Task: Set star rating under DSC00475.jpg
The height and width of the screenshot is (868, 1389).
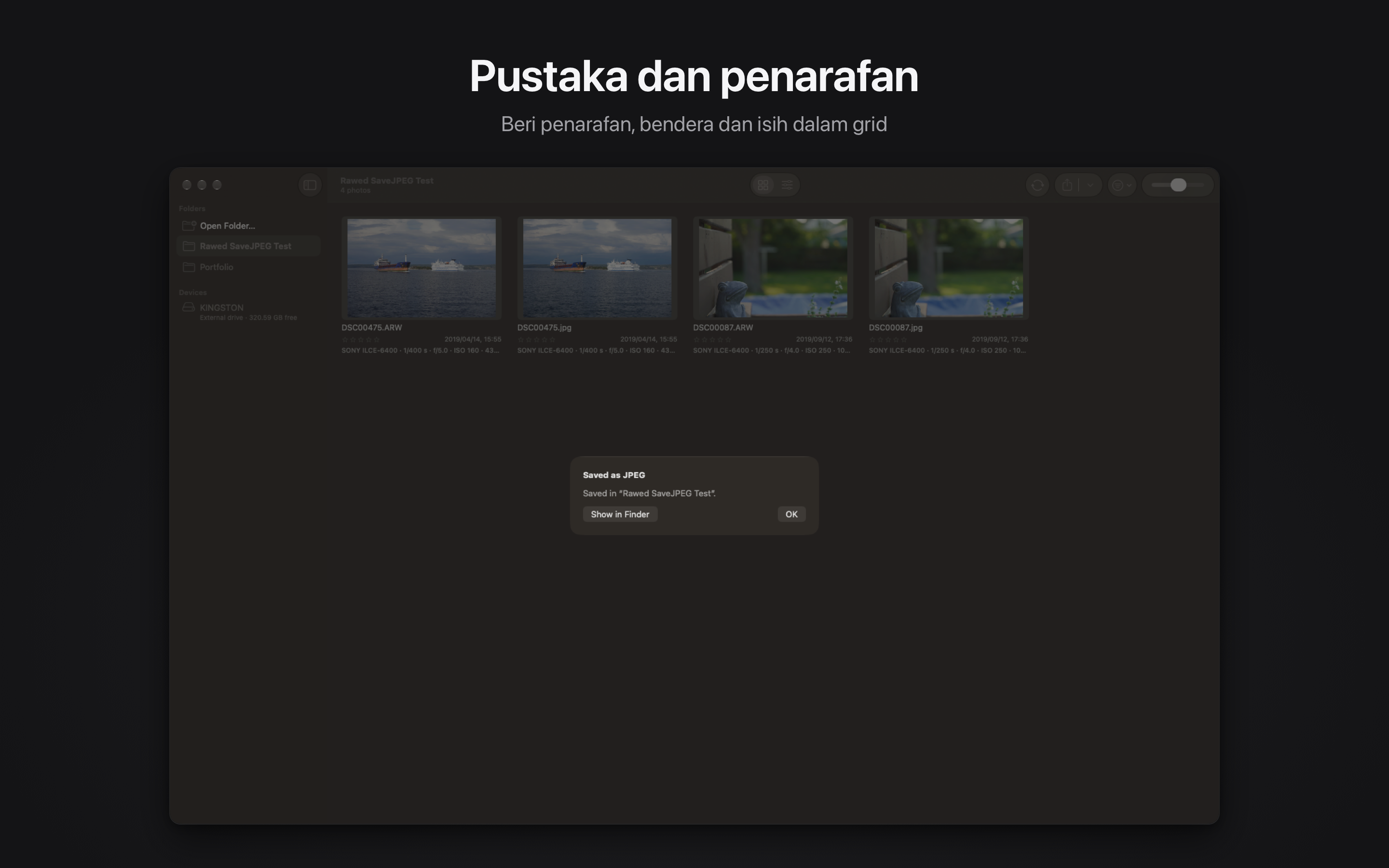Action: pos(536,340)
